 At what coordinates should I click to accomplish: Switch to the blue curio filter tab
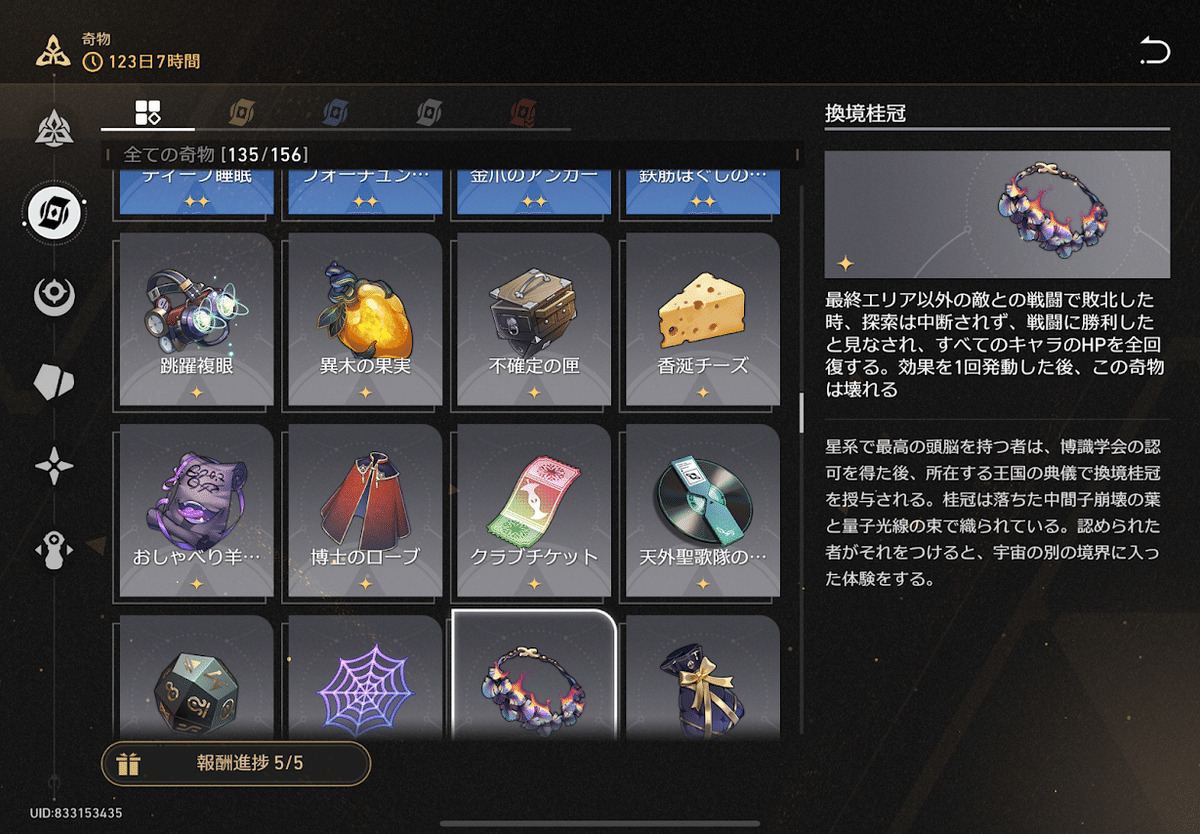335,111
